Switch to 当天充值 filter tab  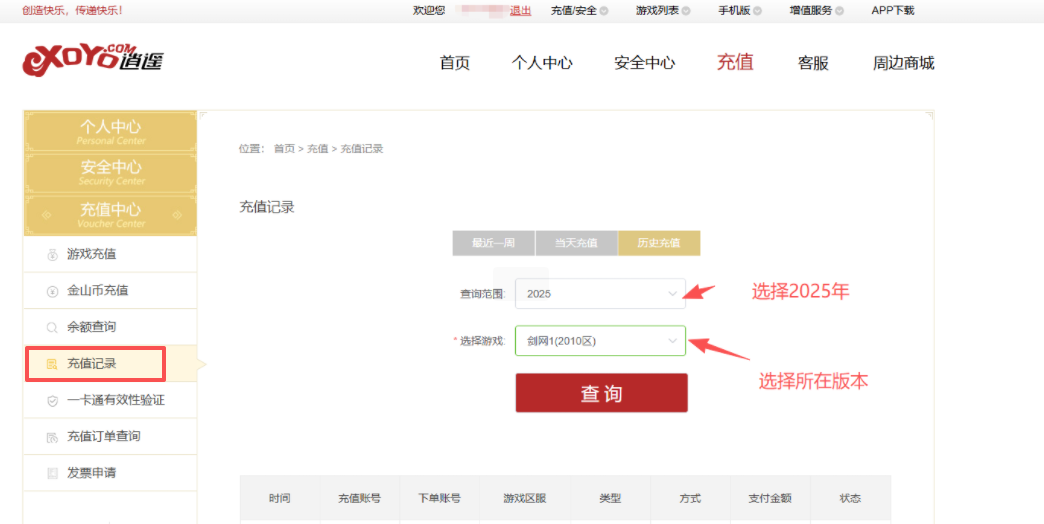pyautogui.click(x=576, y=243)
